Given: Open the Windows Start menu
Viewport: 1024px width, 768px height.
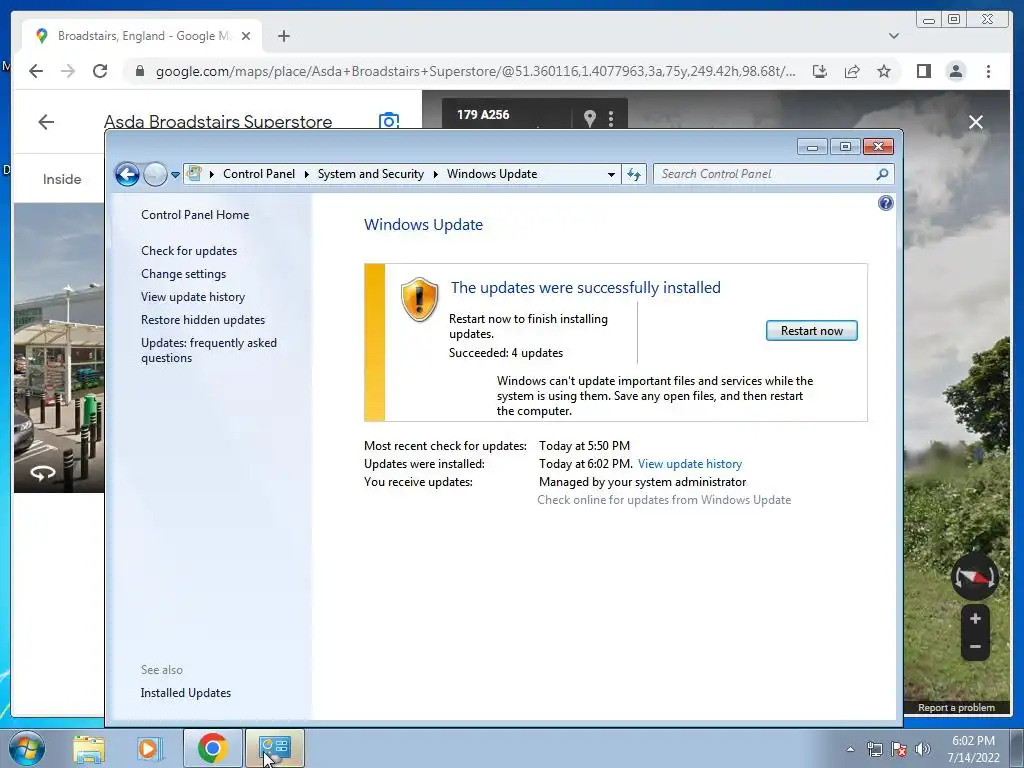Looking at the screenshot, I should pos(27,748).
